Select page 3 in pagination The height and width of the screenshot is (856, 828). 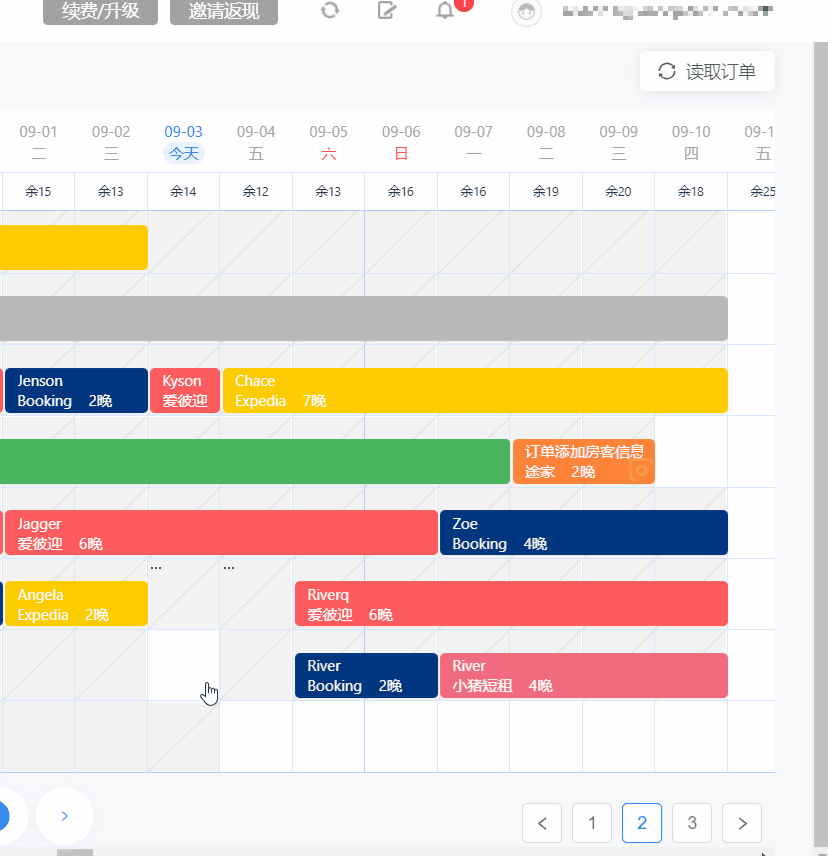click(692, 823)
